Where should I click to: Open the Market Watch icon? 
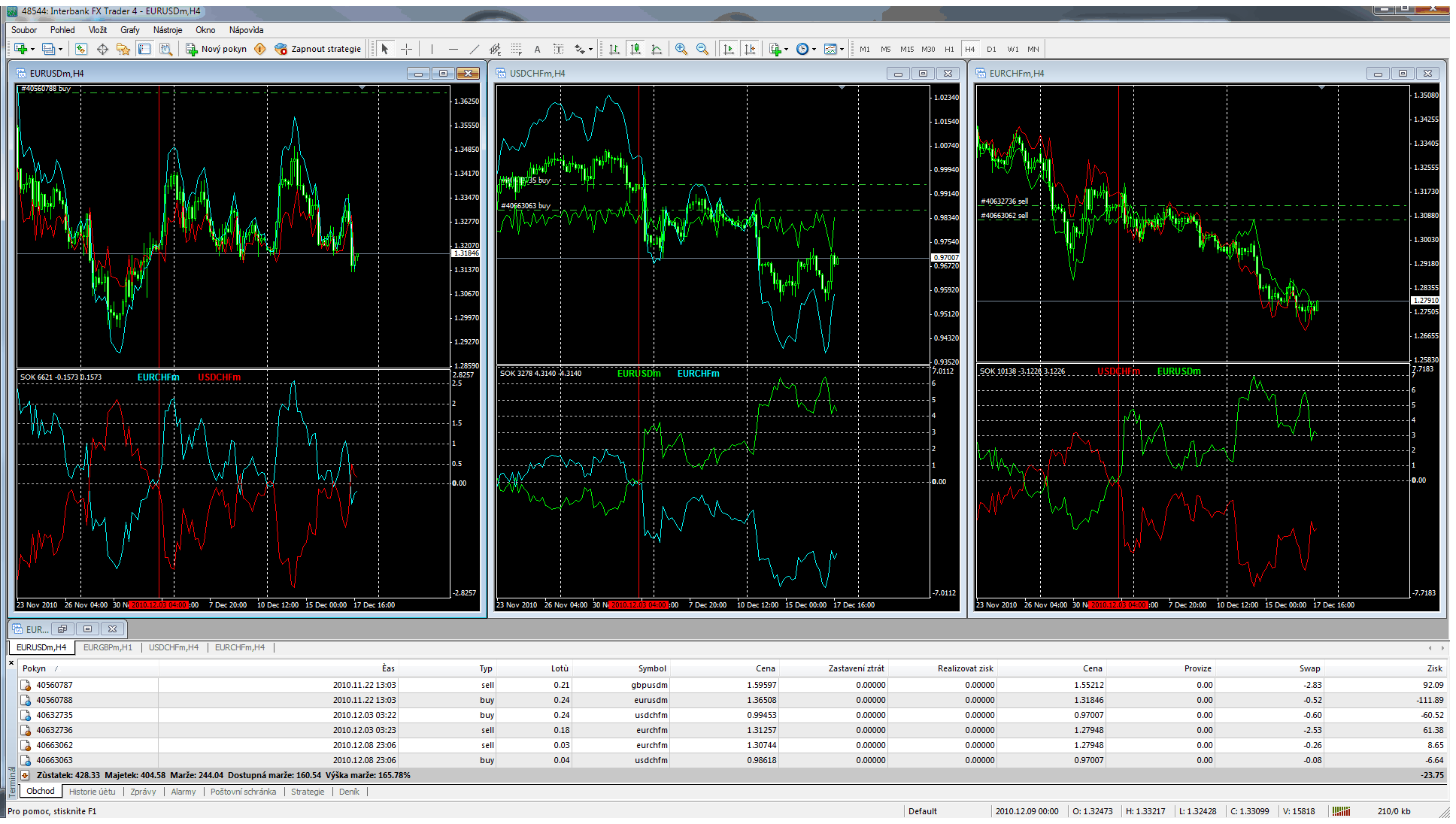coord(81,49)
